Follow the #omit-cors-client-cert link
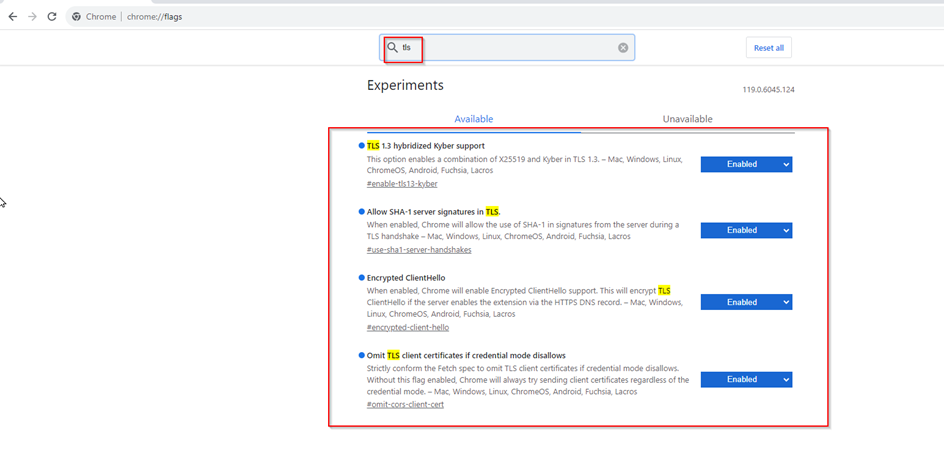Image resolution: width=944 pixels, height=475 pixels. pos(405,405)
